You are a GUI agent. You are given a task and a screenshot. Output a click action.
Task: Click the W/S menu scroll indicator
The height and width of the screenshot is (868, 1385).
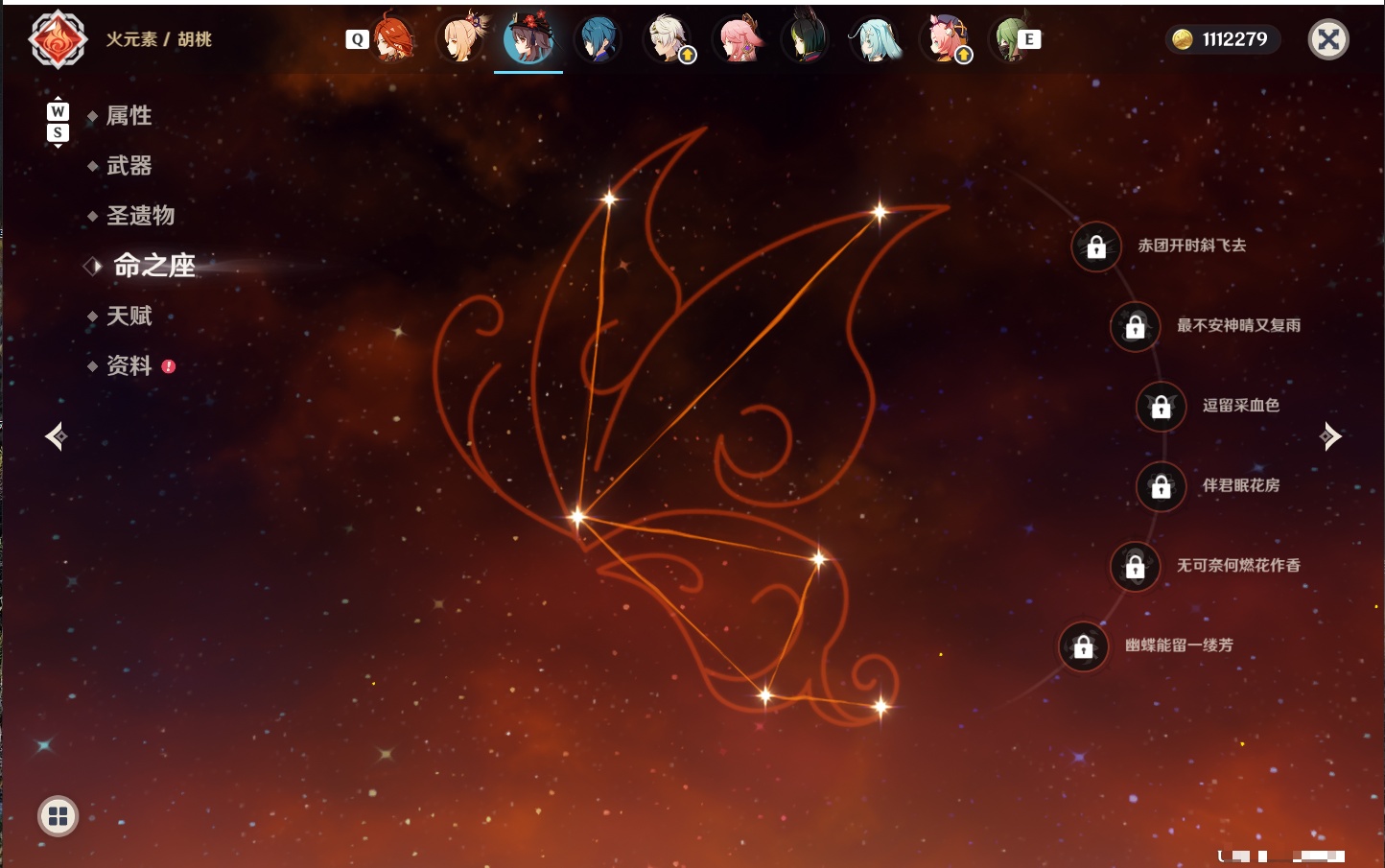pyautogui.click(x=58, y=122)
